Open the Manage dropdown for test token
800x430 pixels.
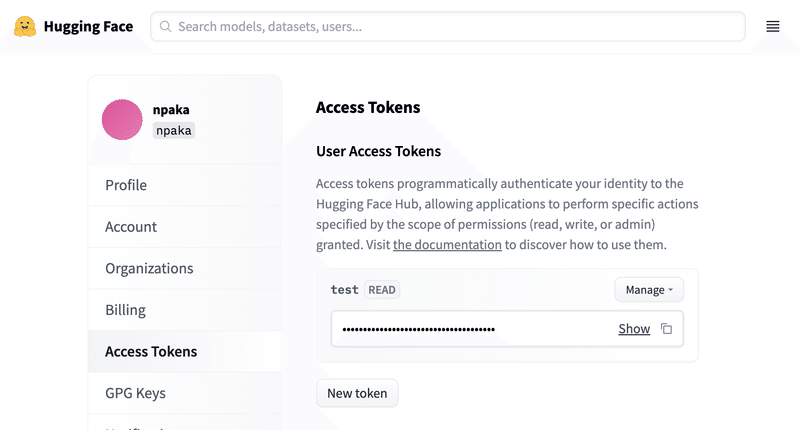(649, 290)
